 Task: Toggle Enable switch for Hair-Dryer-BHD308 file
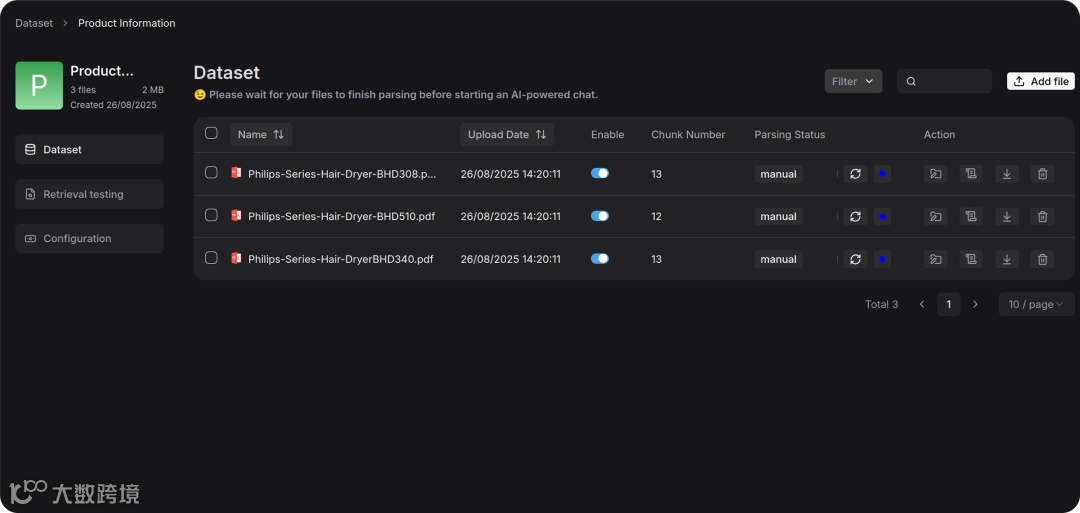point(600,173)
